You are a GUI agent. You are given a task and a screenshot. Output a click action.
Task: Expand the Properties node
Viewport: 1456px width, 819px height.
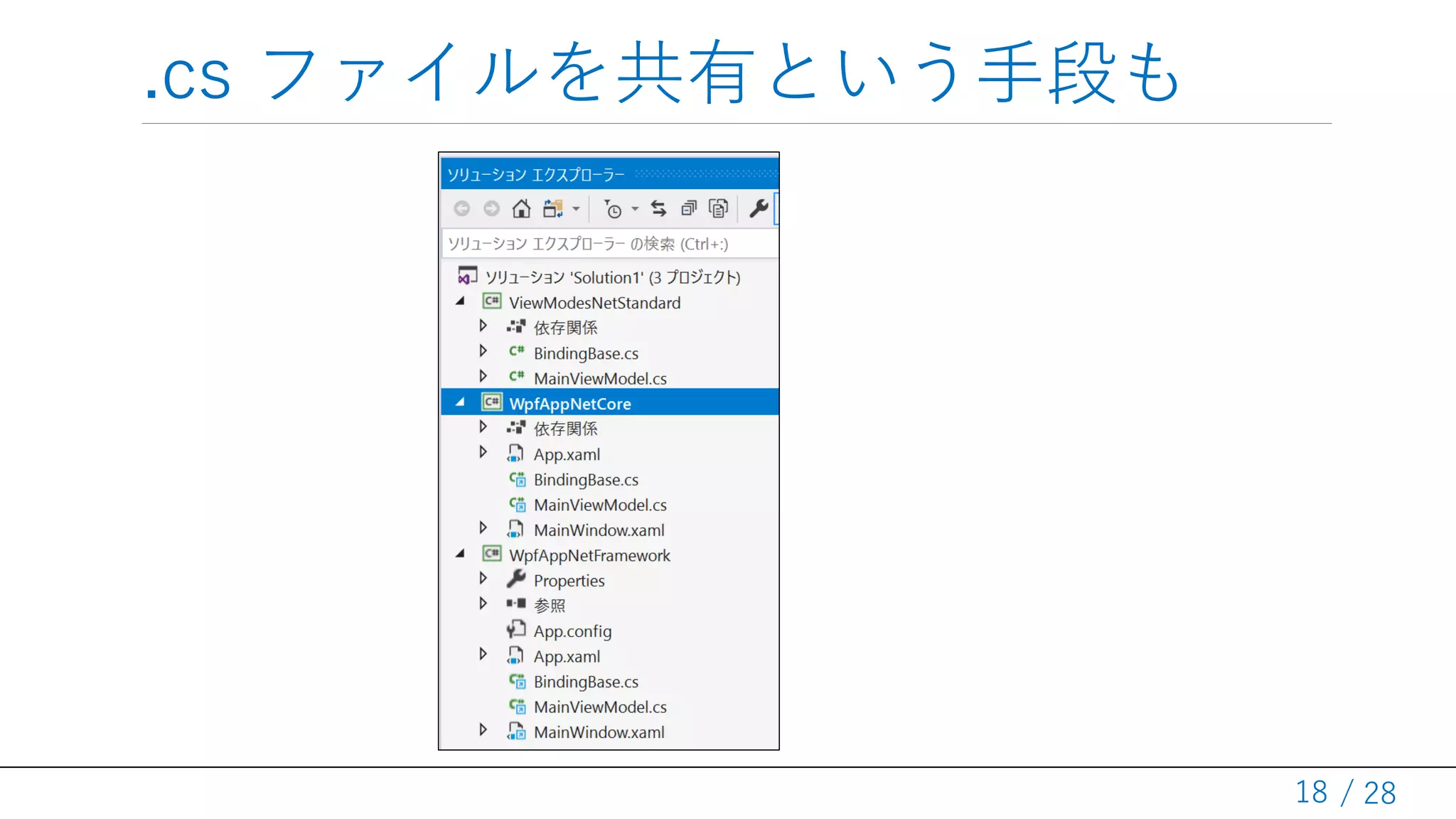click(483, 578)
